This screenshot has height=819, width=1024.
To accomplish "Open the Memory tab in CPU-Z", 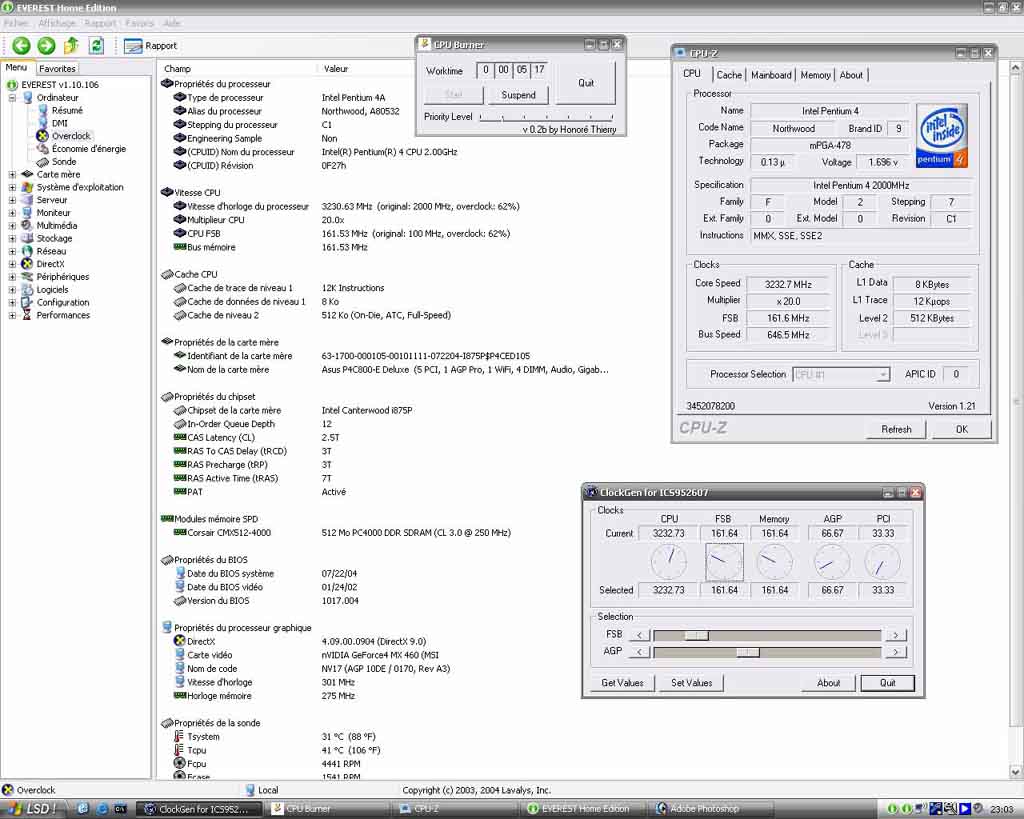I will pos(816,75).
